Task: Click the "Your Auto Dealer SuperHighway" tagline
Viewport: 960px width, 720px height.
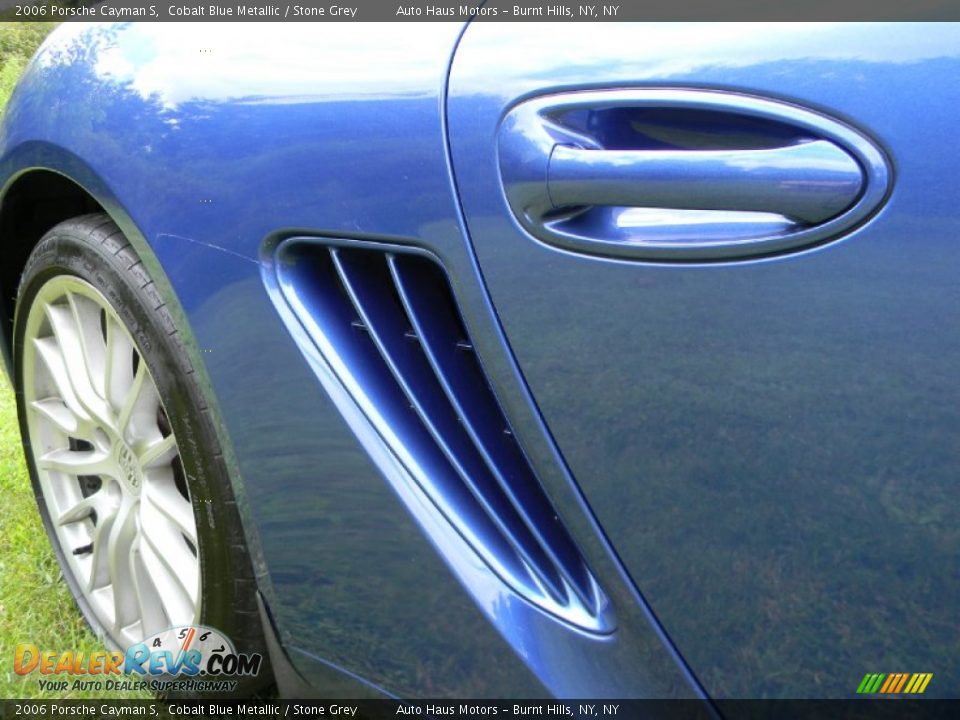Action: click(x=135, y=686)
